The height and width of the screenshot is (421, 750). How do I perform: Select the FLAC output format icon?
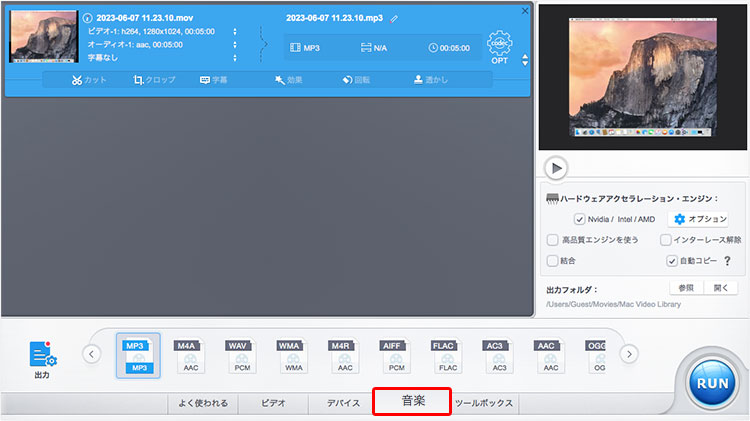click(446, 355)
